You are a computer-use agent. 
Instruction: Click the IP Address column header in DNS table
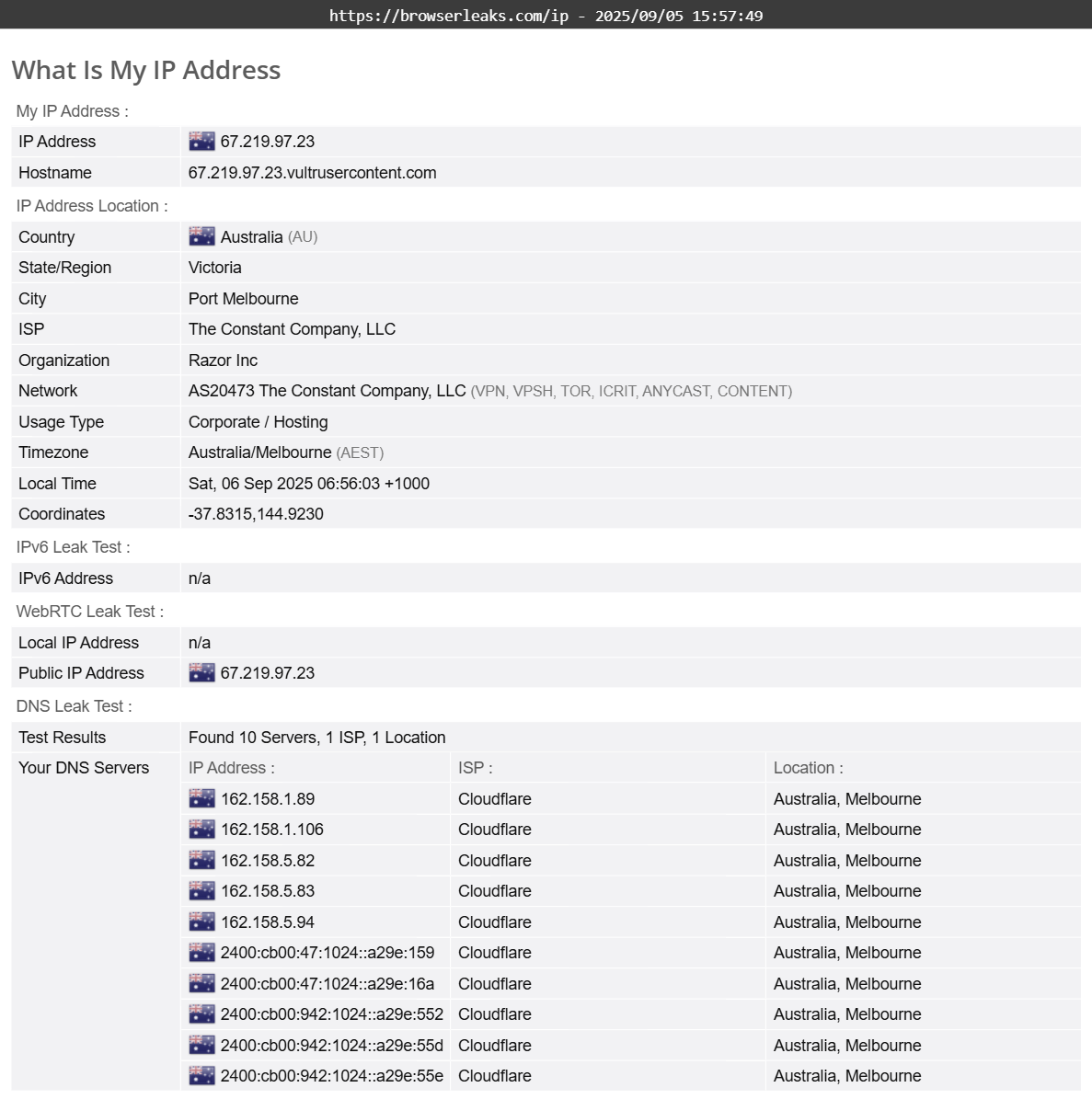click(231, 768)
